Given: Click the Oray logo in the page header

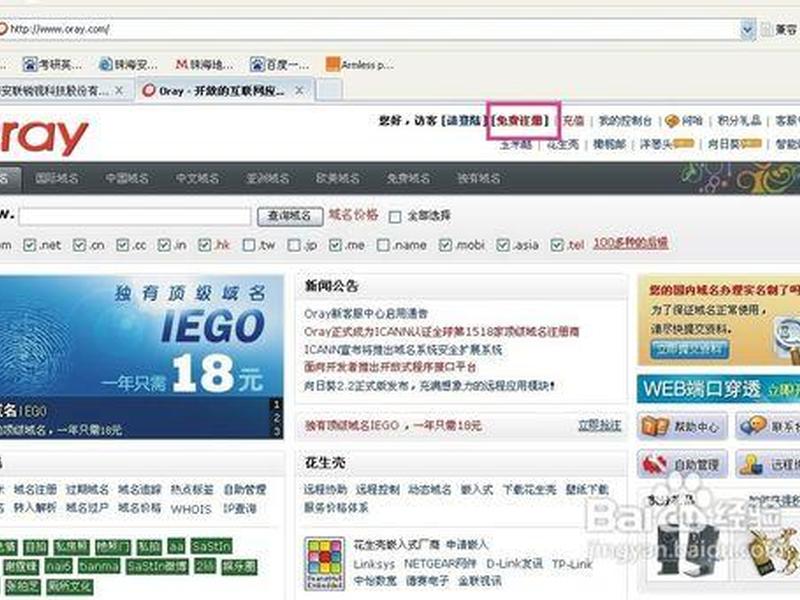Looking at the screenshot, I should tap(44, 137).
